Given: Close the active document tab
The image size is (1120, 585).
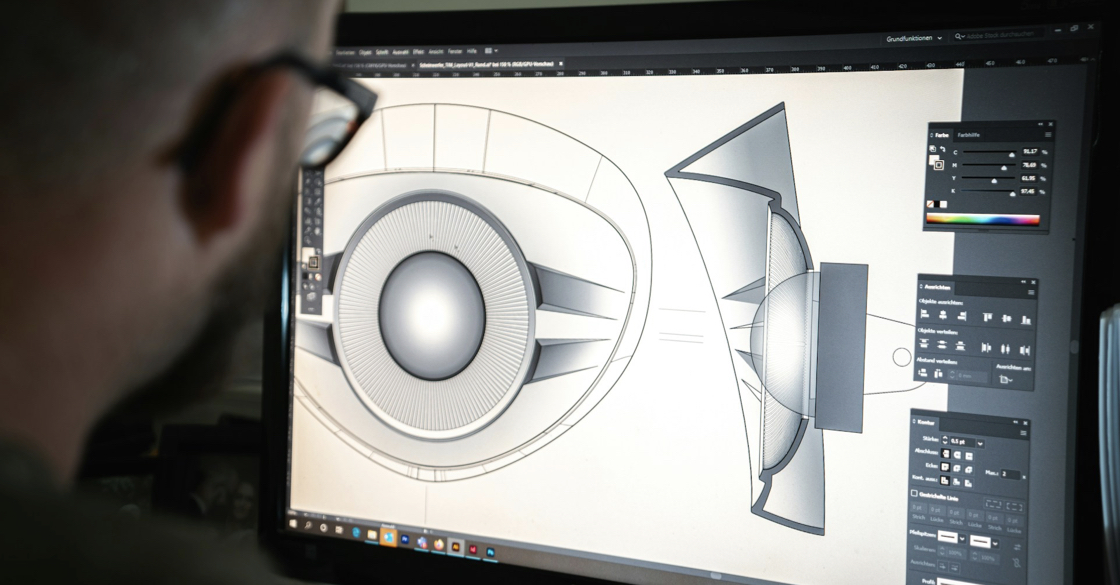Looking at the screenshot, I should [561, 62].
